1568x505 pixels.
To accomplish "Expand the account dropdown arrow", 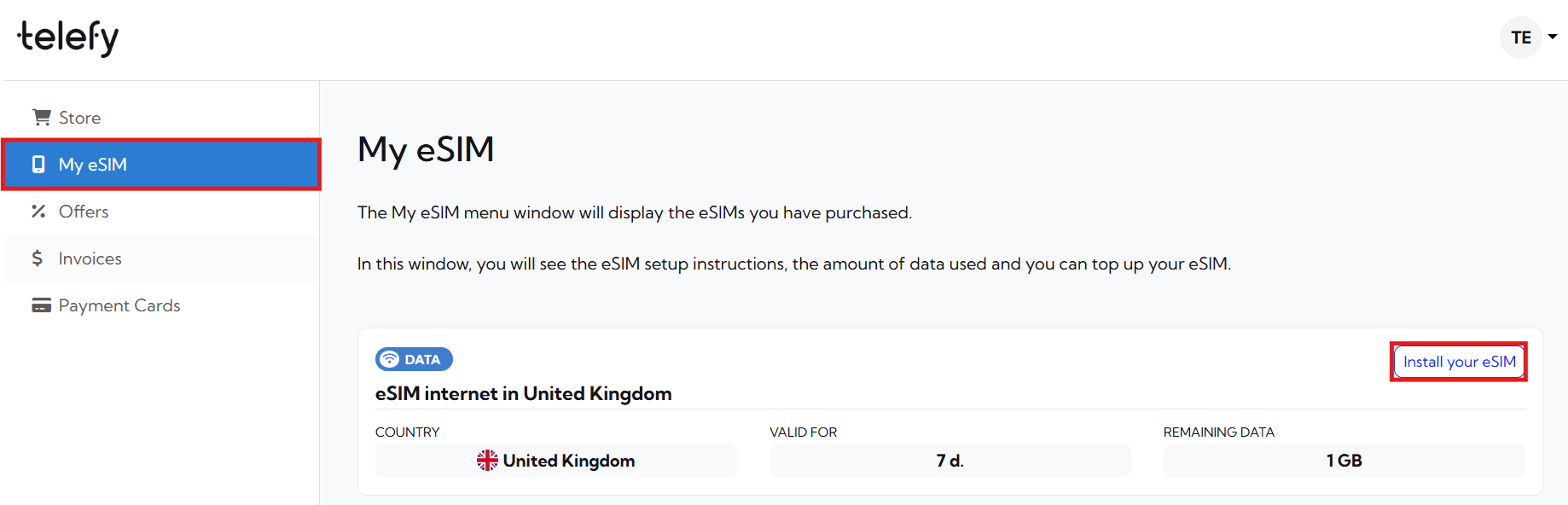I will (x=1553, y=37).
